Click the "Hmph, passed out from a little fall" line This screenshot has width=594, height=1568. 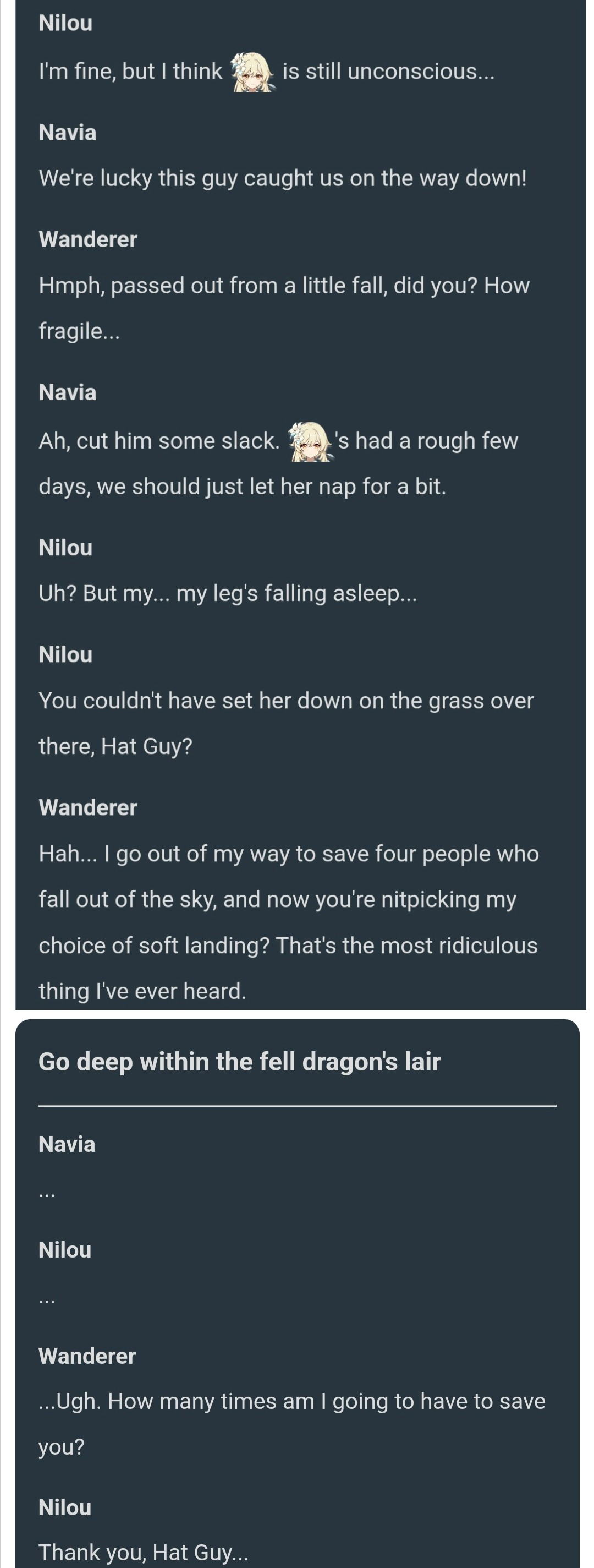click(x=284, y=286)
